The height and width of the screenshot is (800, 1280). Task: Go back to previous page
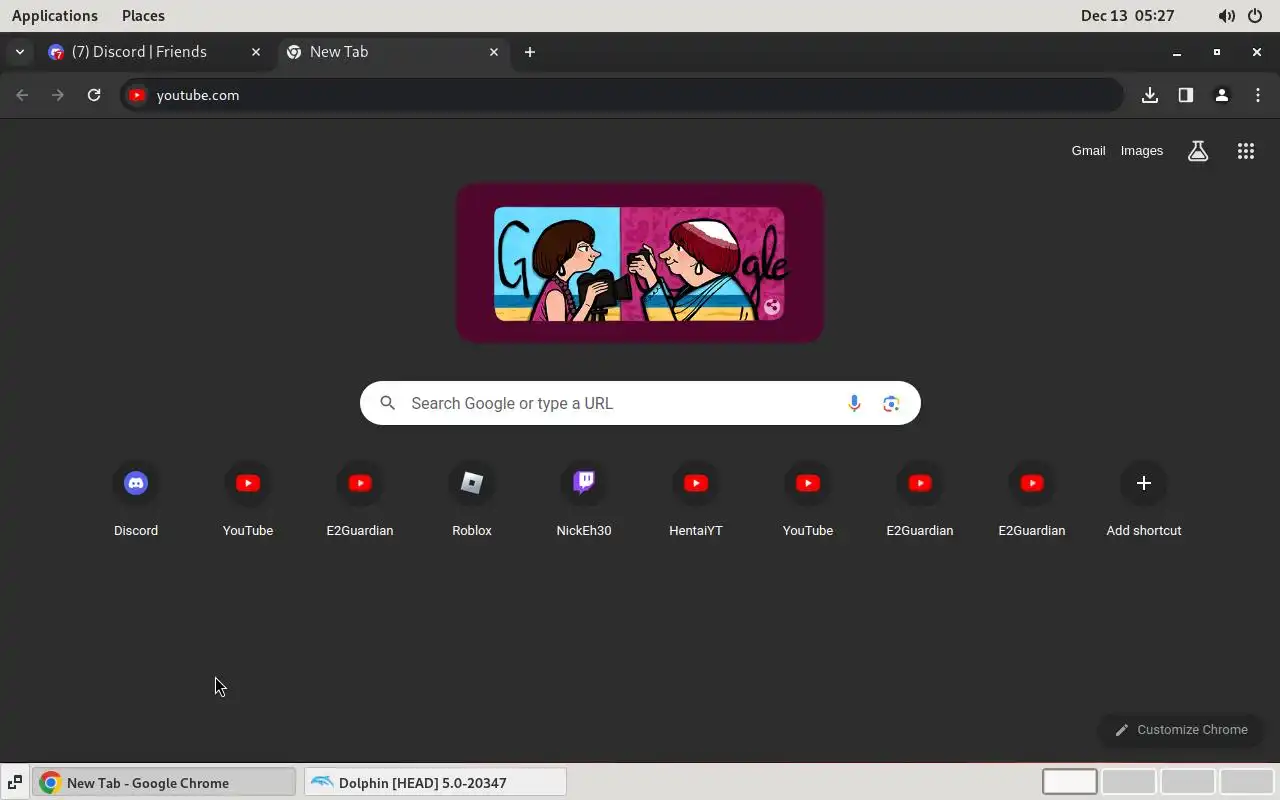22,95
